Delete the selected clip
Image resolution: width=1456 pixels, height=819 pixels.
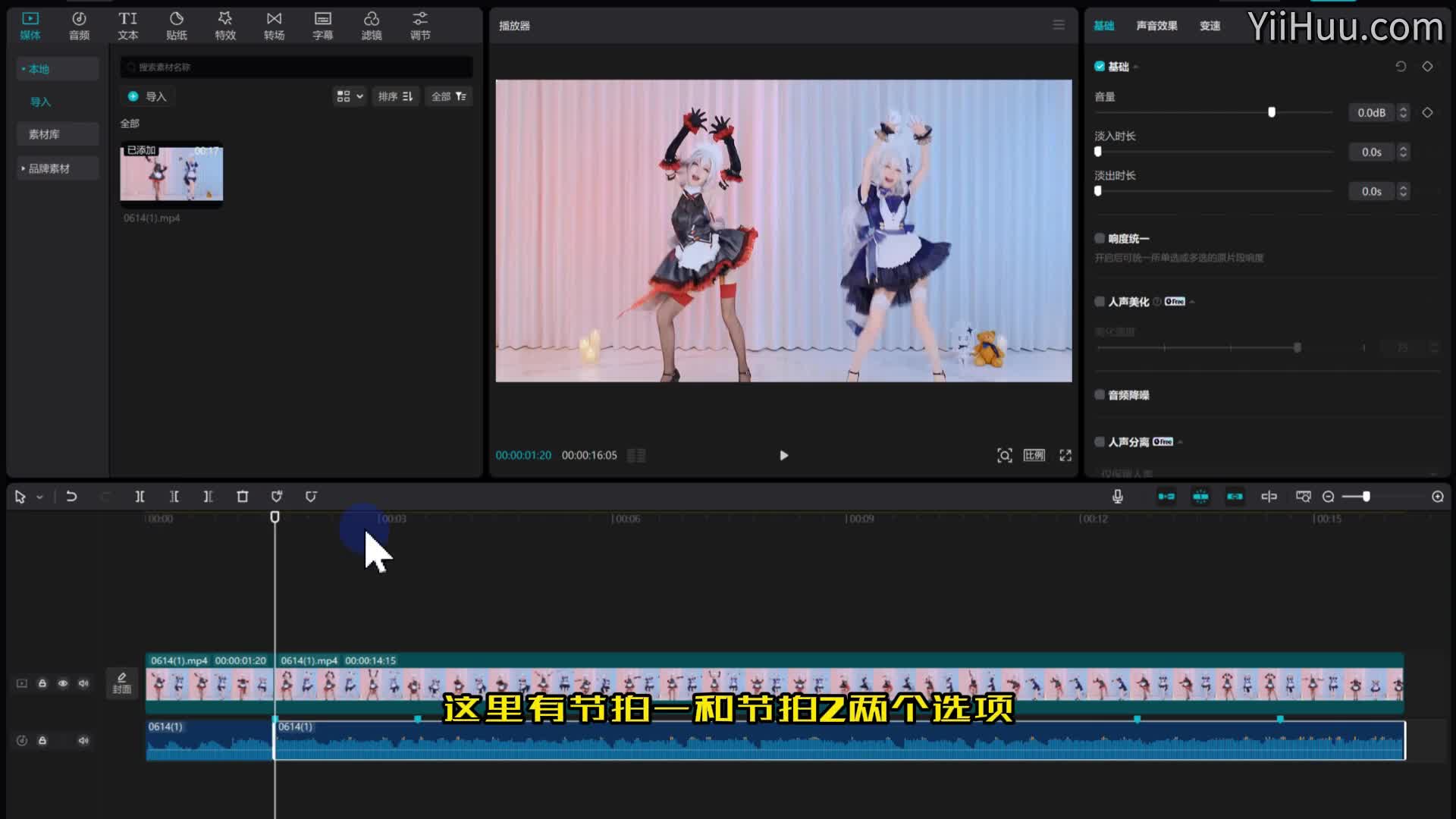(243, 497)
